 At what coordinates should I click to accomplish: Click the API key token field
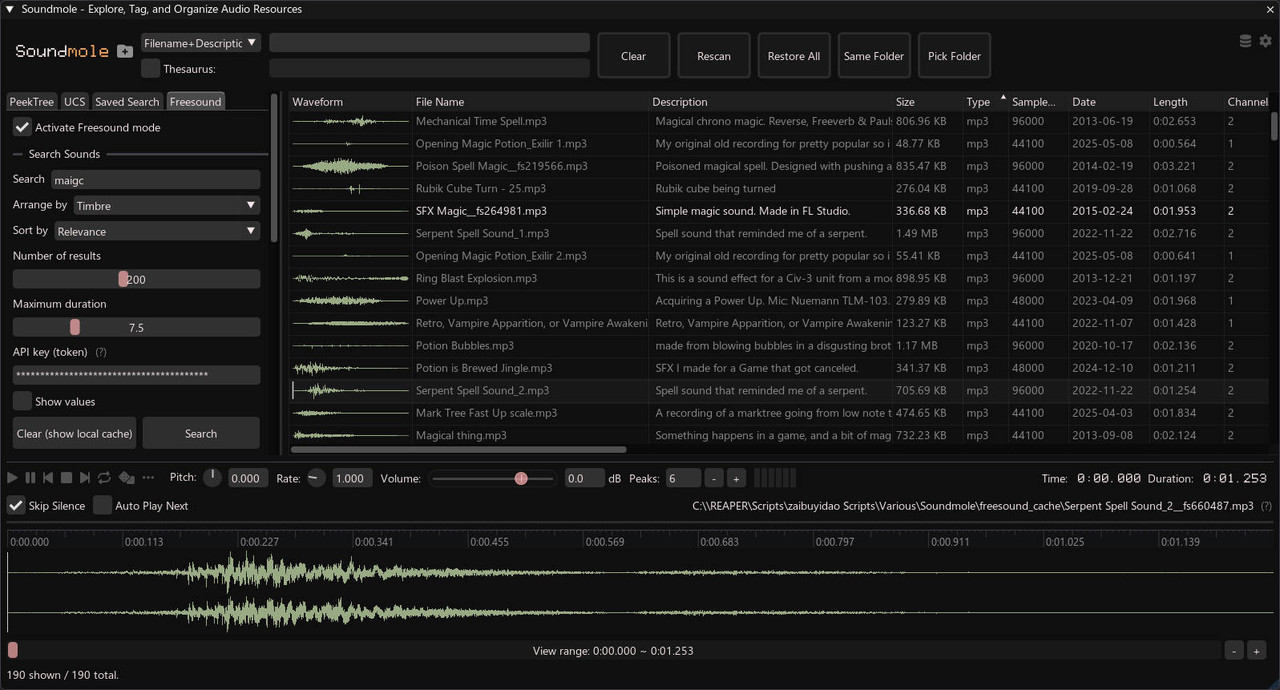[x=136, y=375]
